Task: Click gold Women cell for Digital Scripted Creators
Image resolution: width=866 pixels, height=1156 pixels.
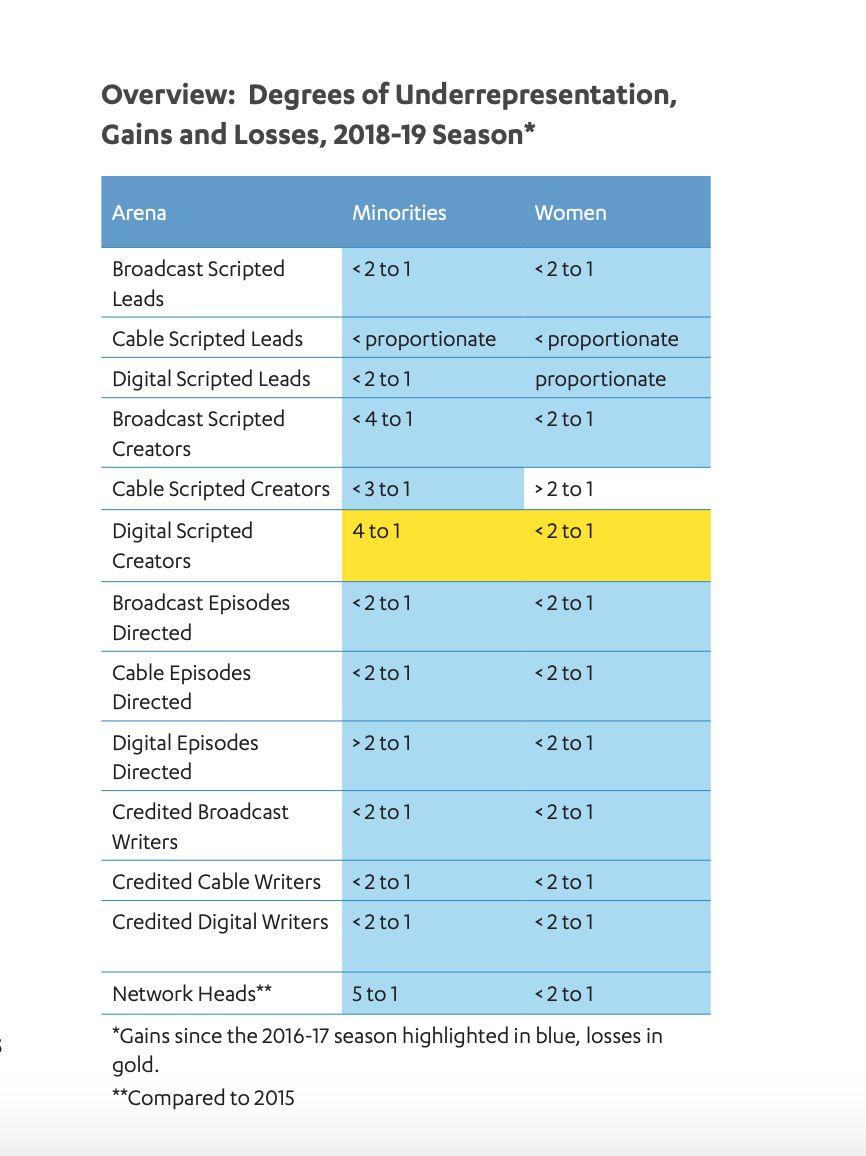Action: [x=564, y=531]
